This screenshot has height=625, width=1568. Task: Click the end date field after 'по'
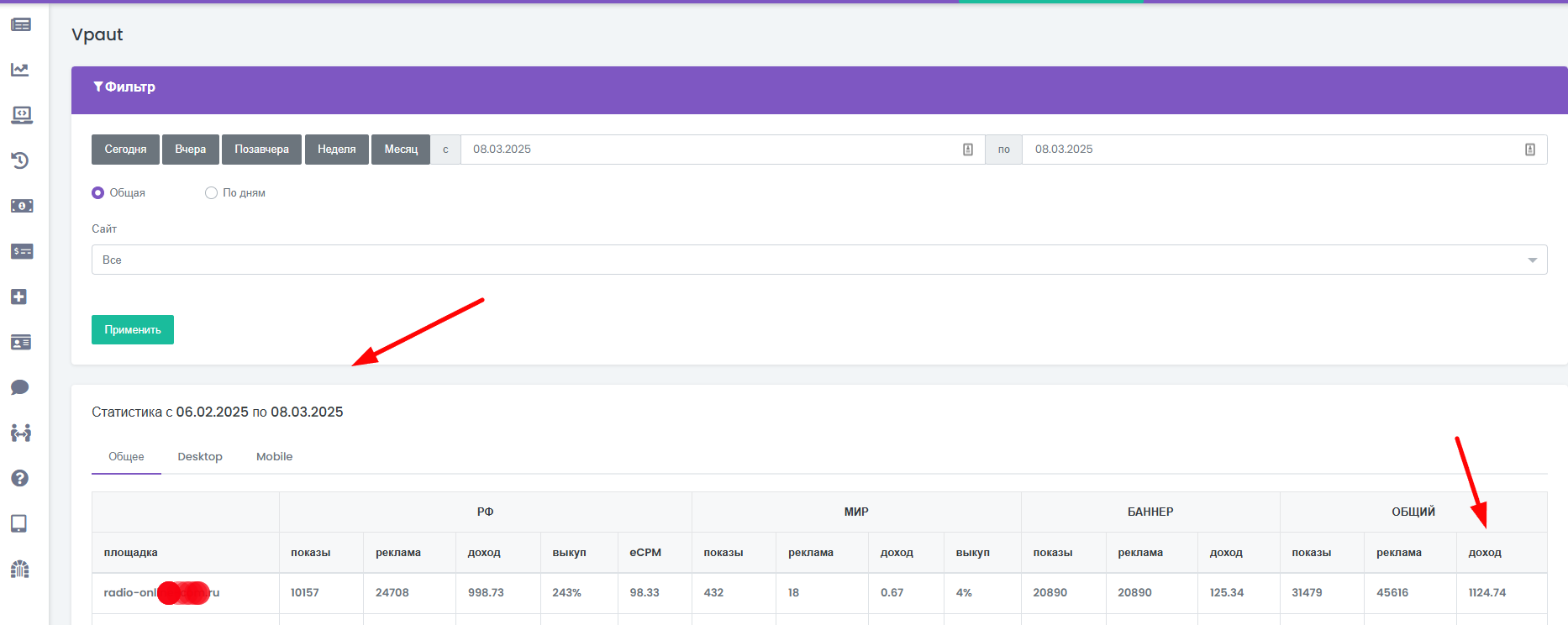1285,150
